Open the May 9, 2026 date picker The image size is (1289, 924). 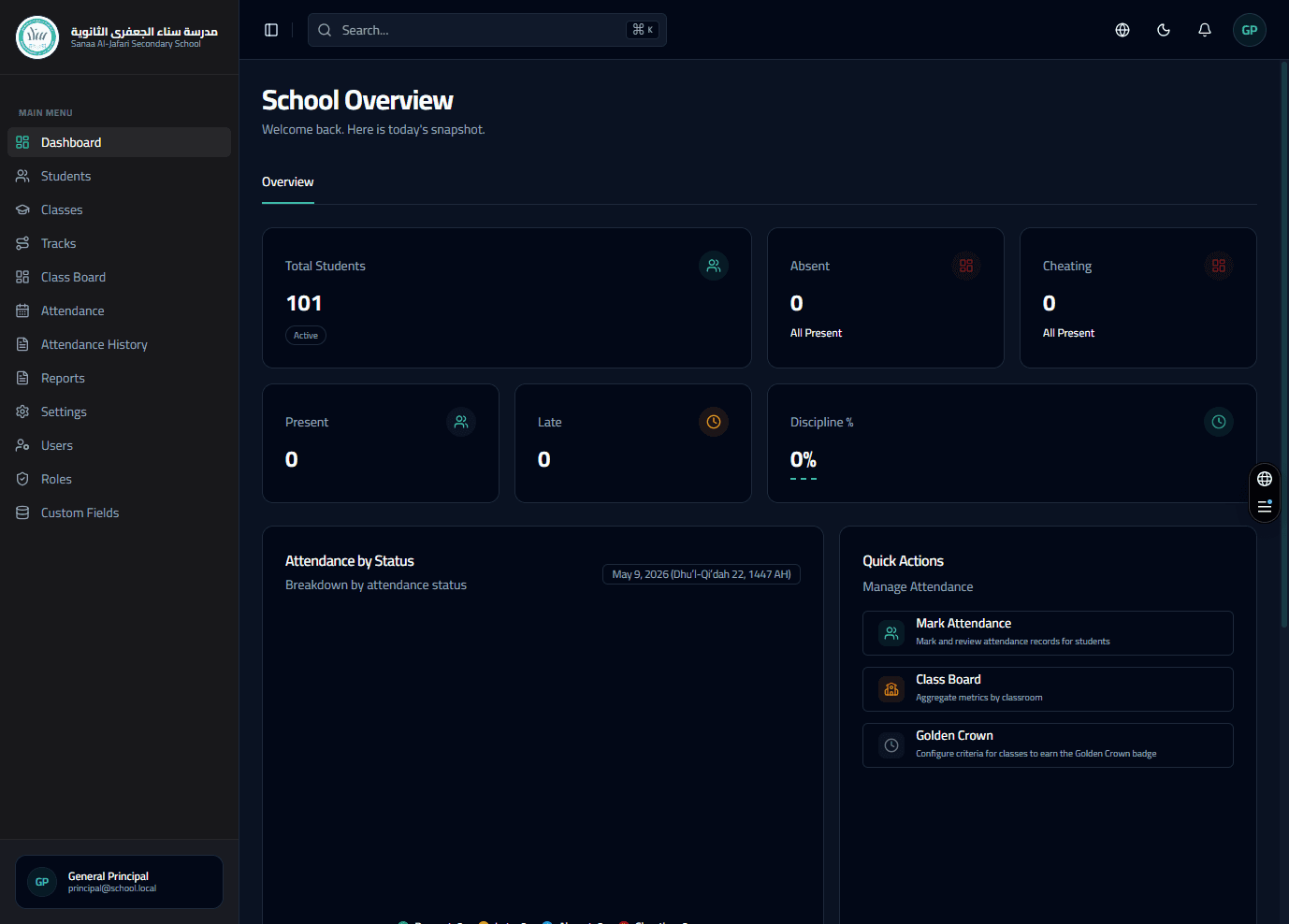(702, 574)
